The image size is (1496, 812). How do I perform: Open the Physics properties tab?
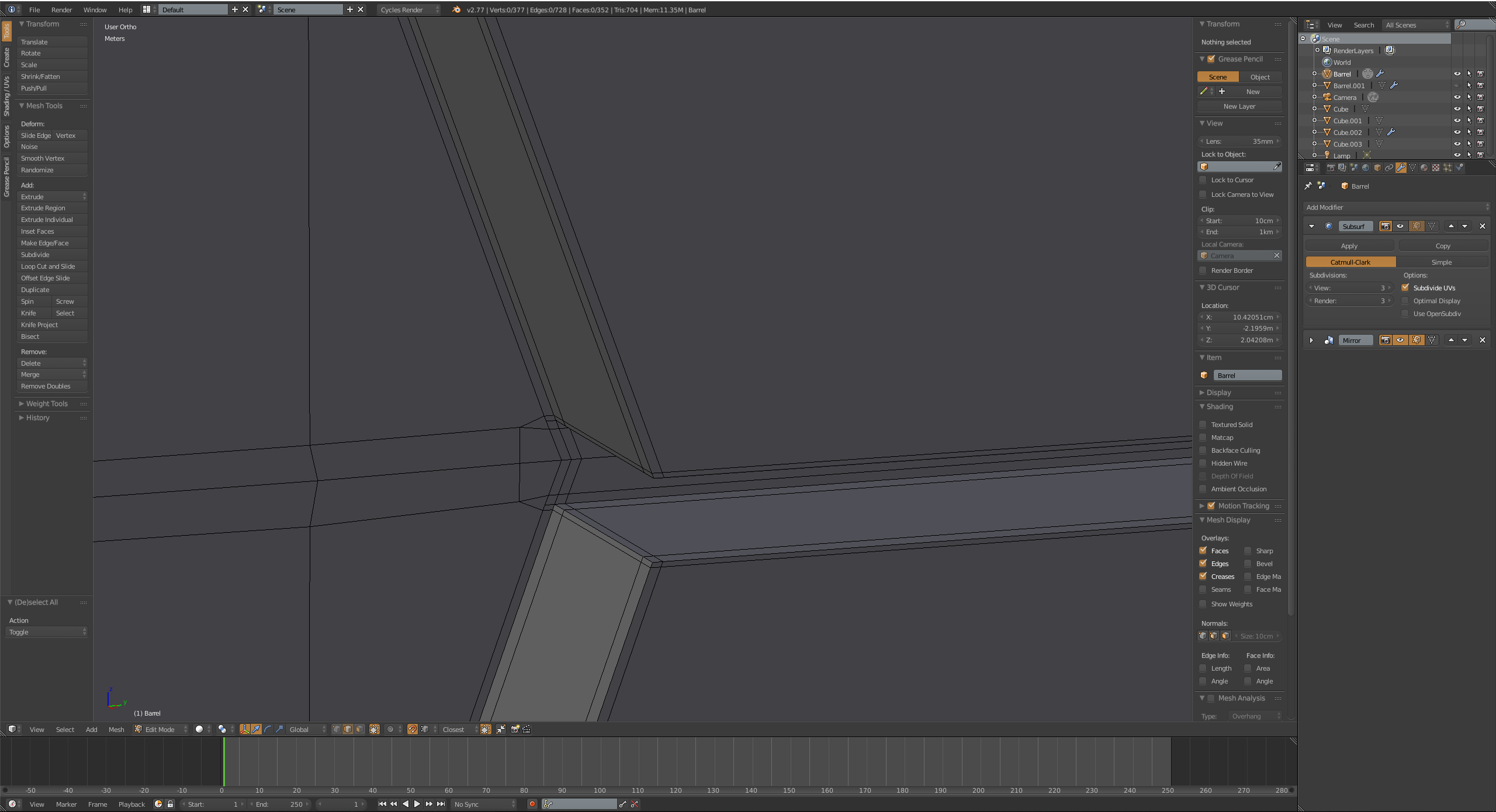[x=1459, y=168]
